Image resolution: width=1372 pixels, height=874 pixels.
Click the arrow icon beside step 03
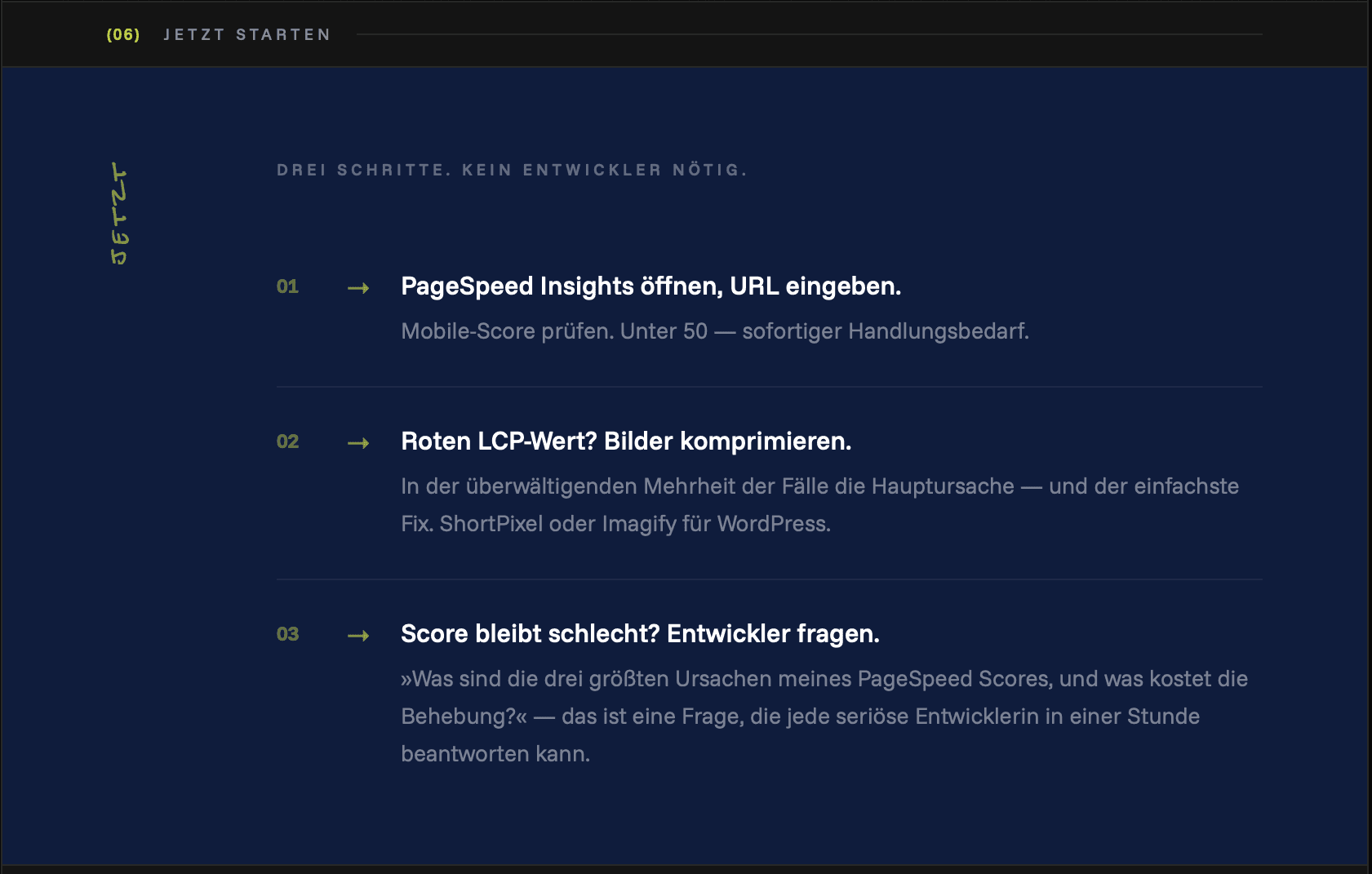[358, 636]
